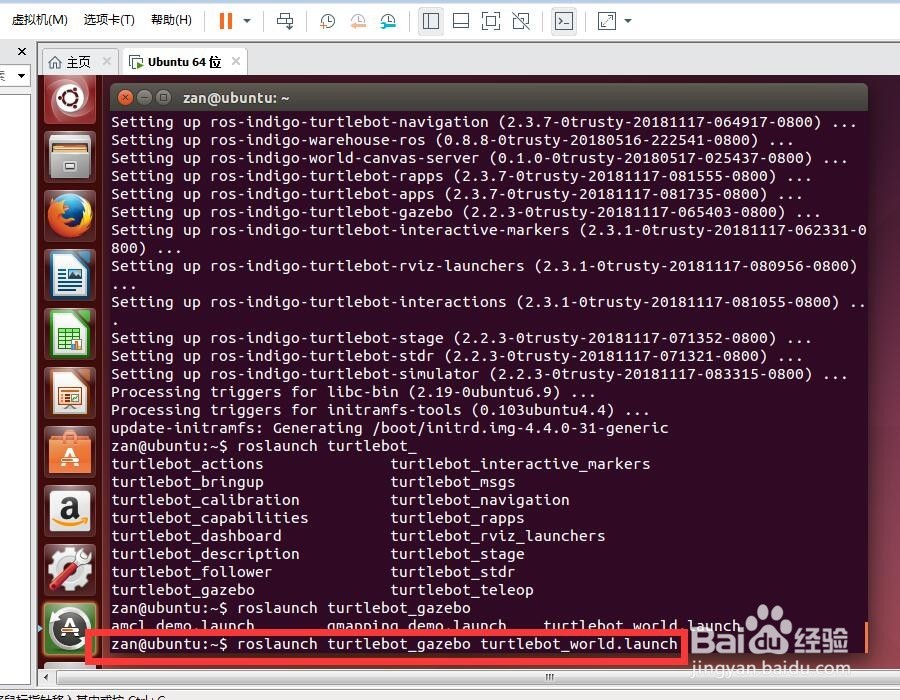Open the 虚拟机(M) menu
Image resolution: width=900 pixels, height=700 pixels.
[x=40, y=20]
